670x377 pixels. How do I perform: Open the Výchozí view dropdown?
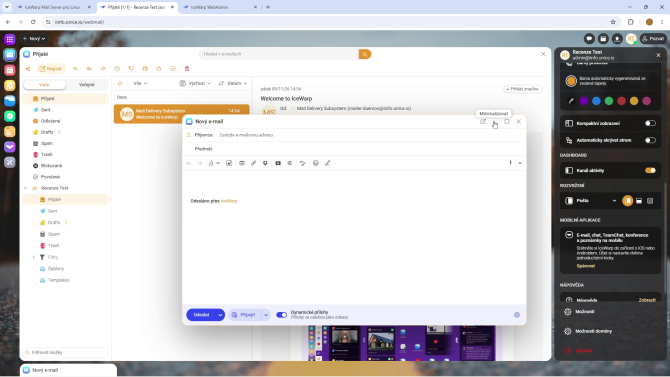pos(195,83)
